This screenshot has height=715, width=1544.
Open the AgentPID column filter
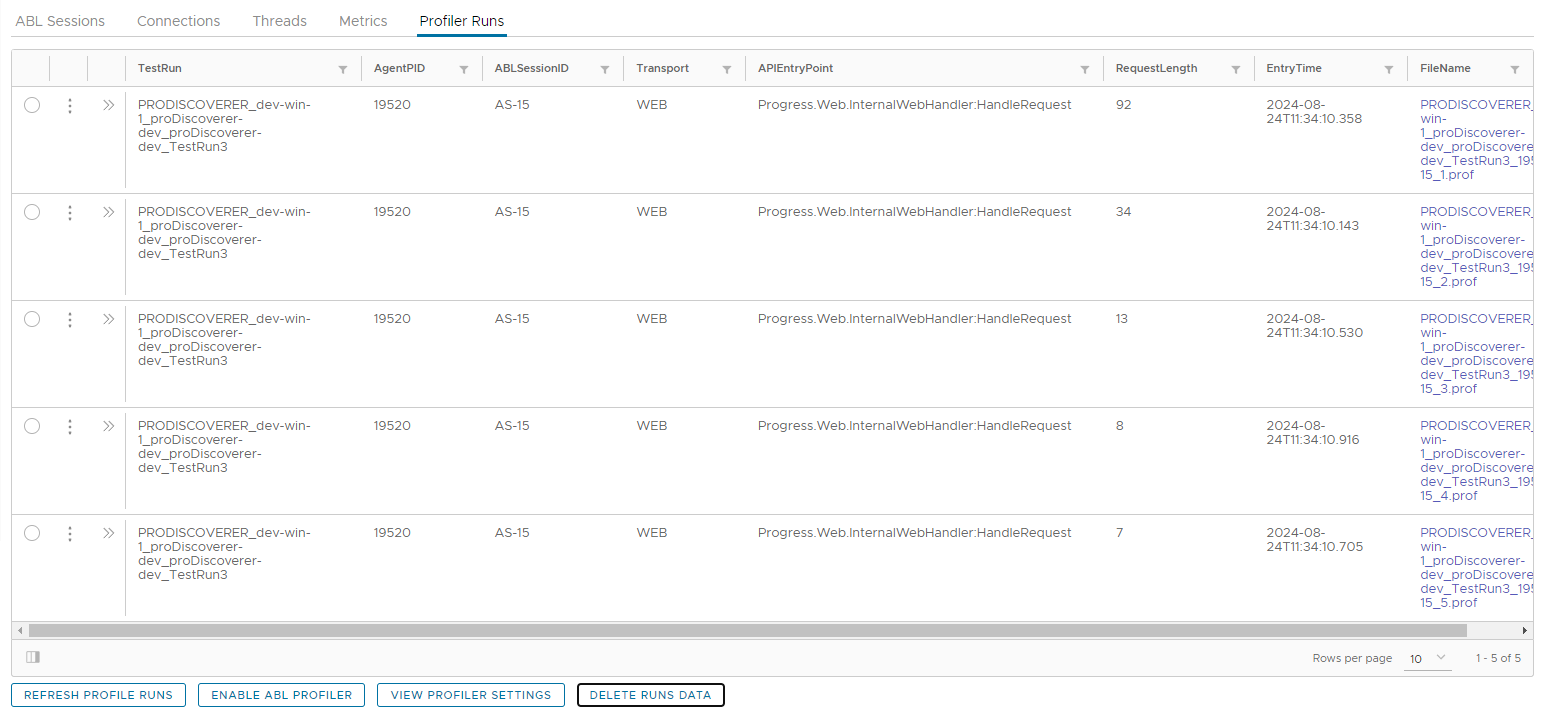click(x=463, y=68)
